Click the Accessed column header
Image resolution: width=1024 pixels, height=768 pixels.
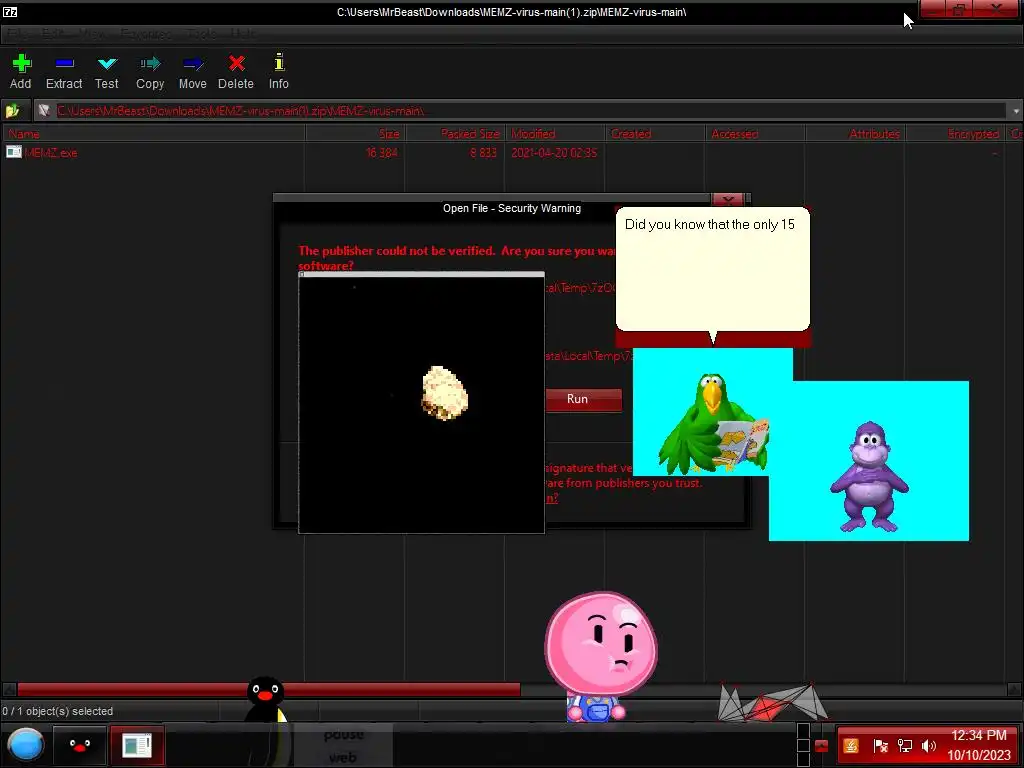pos(755,134)
